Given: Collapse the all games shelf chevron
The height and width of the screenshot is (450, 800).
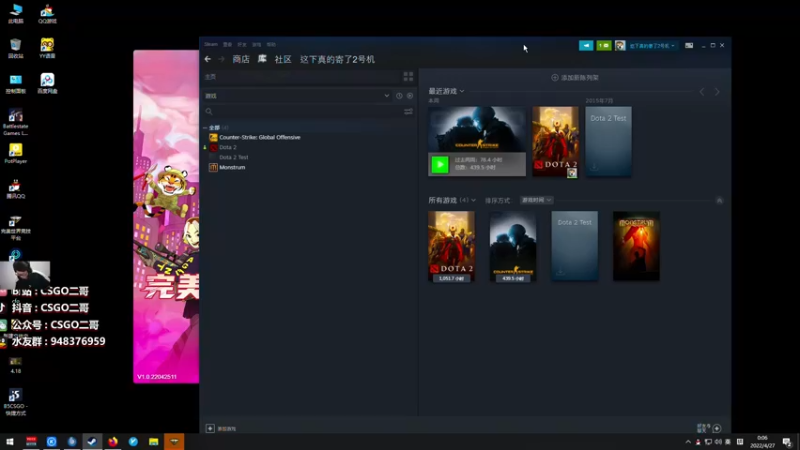Looking at the screenshot, I should point(719,201).
